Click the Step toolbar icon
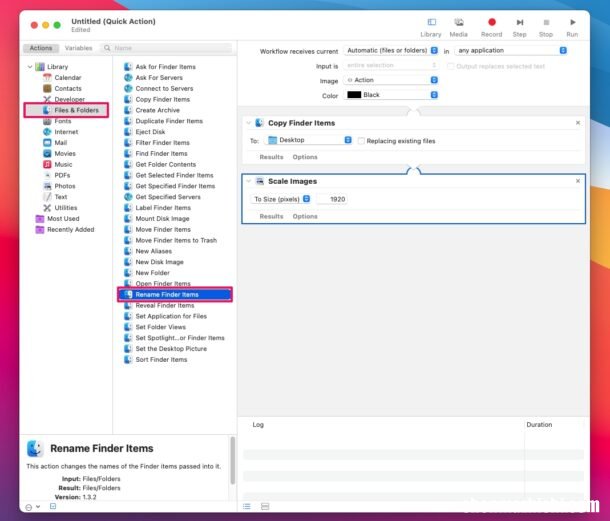Viewport: 610px width, 521px height. click(520, 23)
